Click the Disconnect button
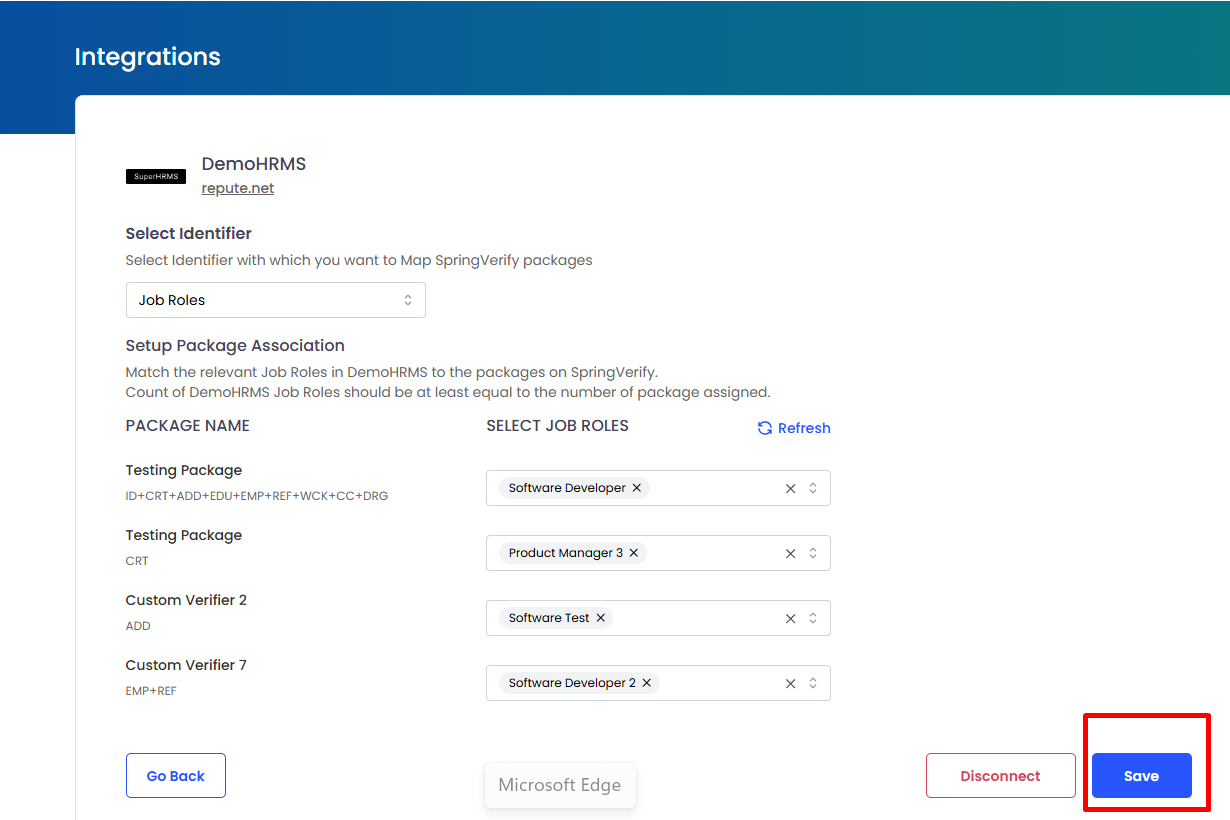 (x=1000, y=776)
